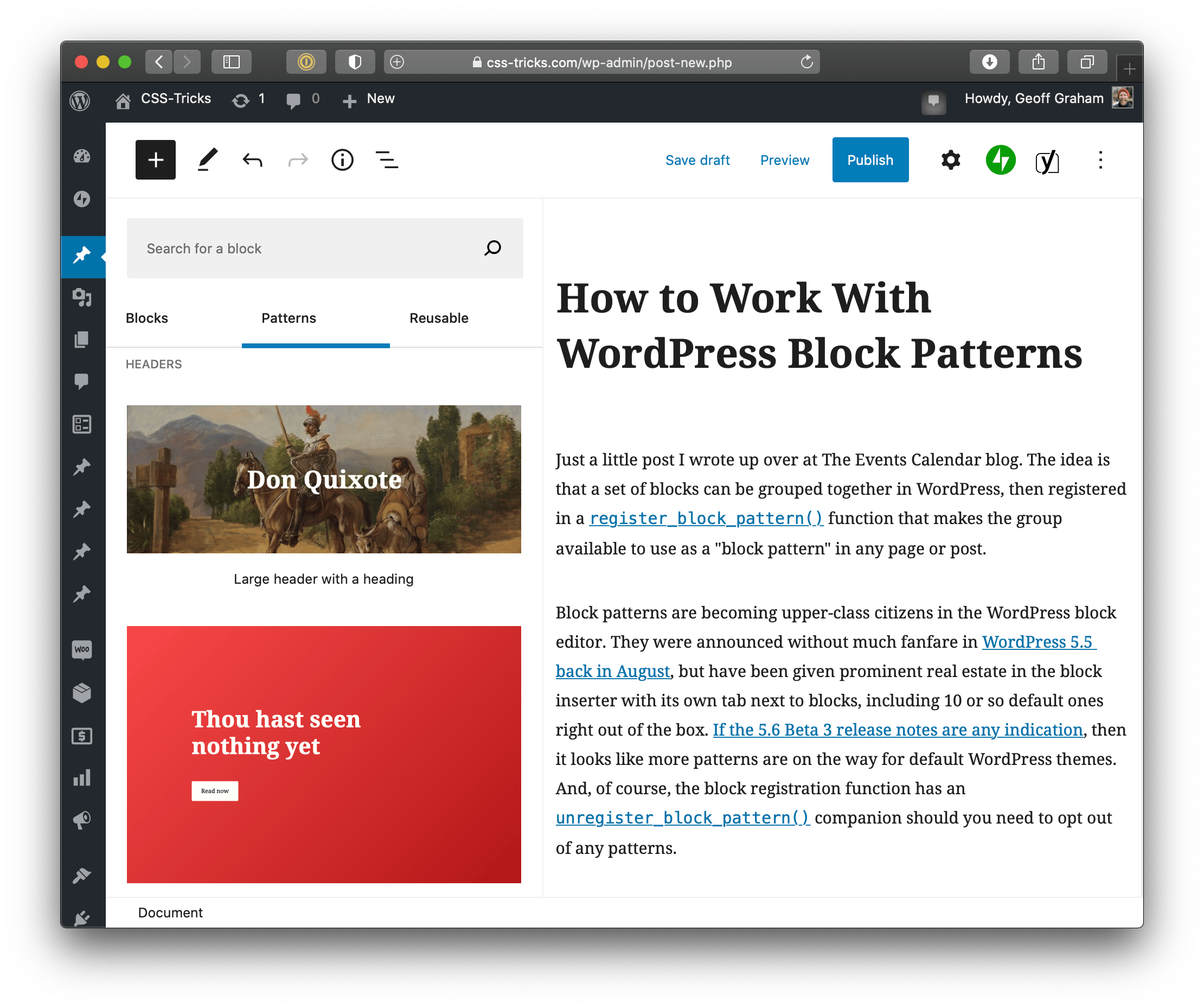Image resolution: width=1204 pixels, height=1008 pixels.
Task: Click the Safari privacy shield icon
Action: [x=355, y=62]
